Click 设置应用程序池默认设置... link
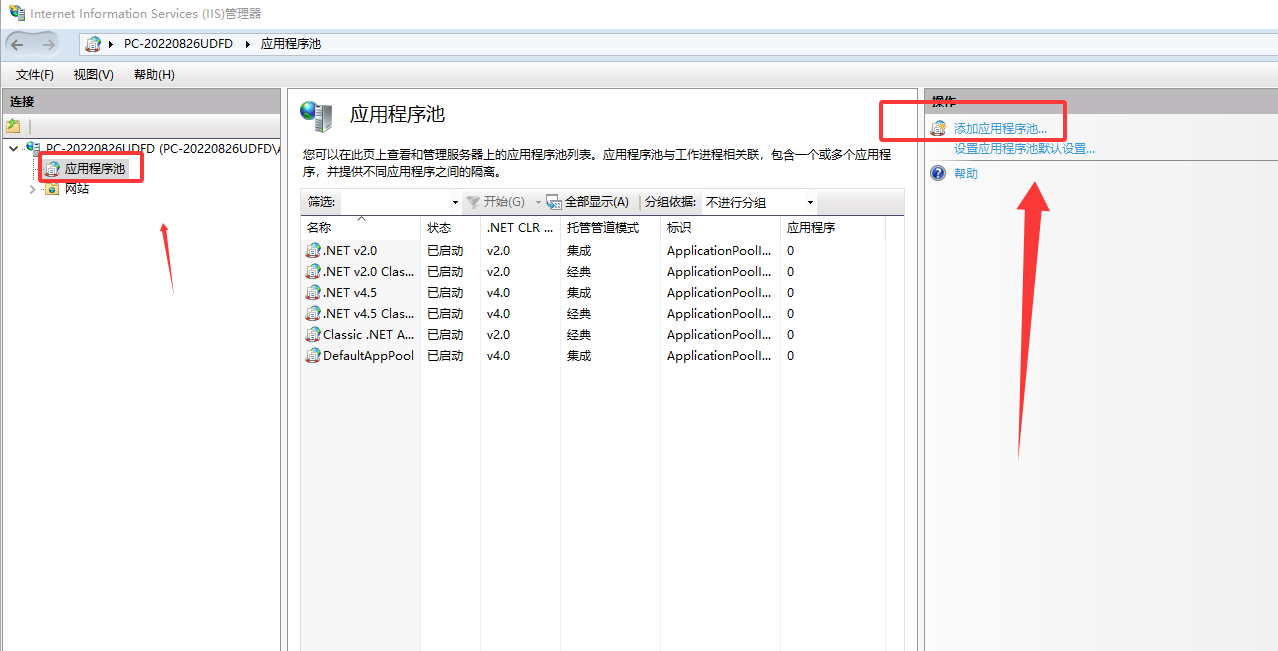Viewport: 1278px width, 651px height. (1024, 149)
